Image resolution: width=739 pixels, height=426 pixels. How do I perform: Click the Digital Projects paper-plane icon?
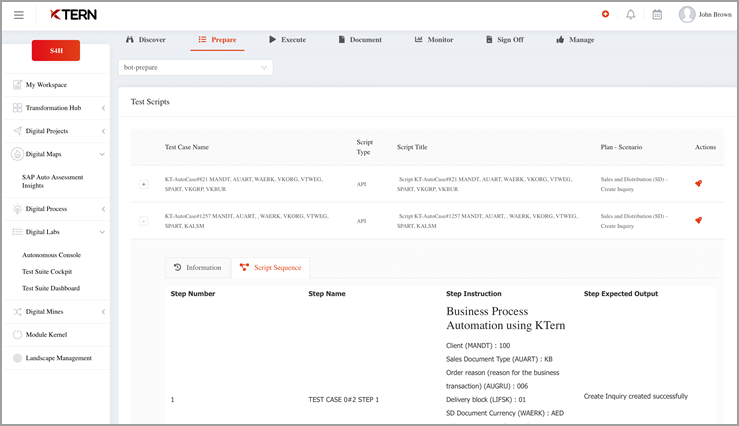coord(17,131)
